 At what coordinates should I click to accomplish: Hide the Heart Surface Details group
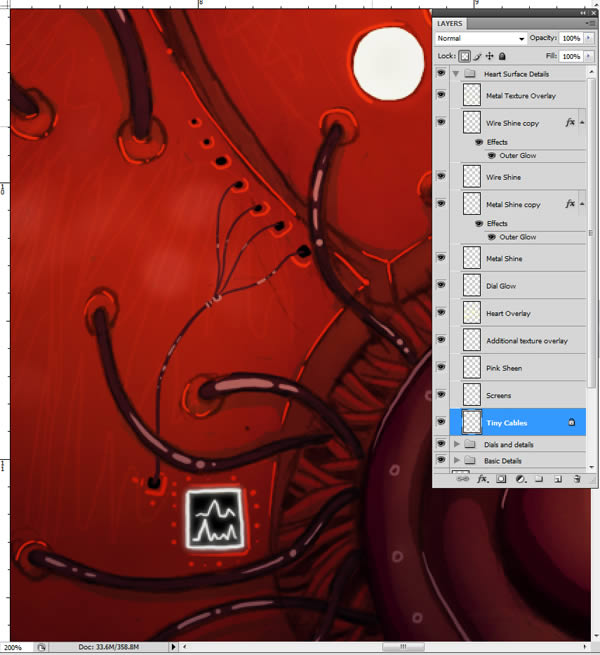(x=441, y=73)
